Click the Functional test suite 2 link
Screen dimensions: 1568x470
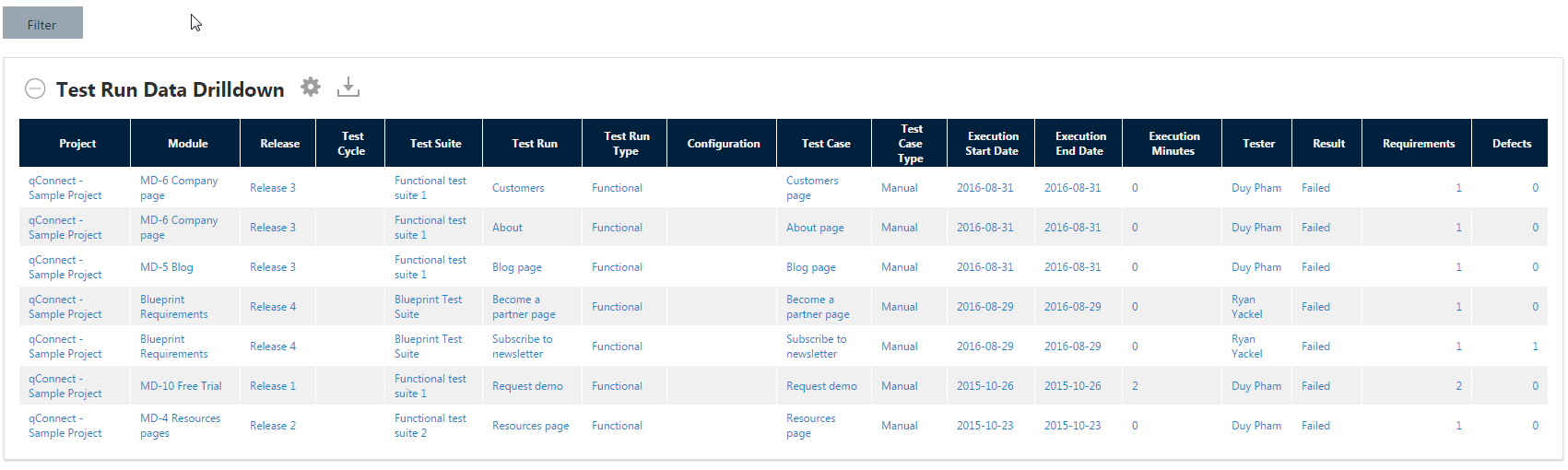tap(430, 426)
